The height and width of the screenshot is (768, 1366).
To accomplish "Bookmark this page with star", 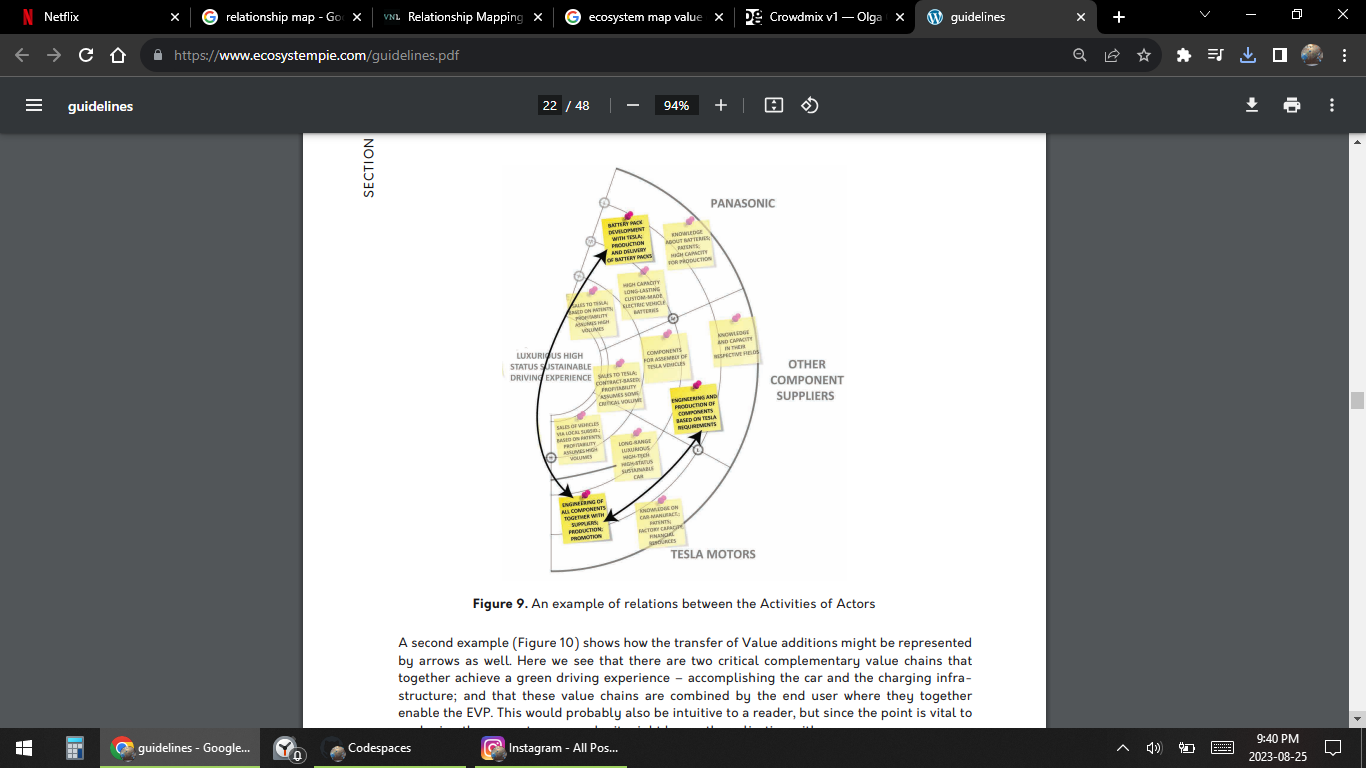I will click(1144, 56).
